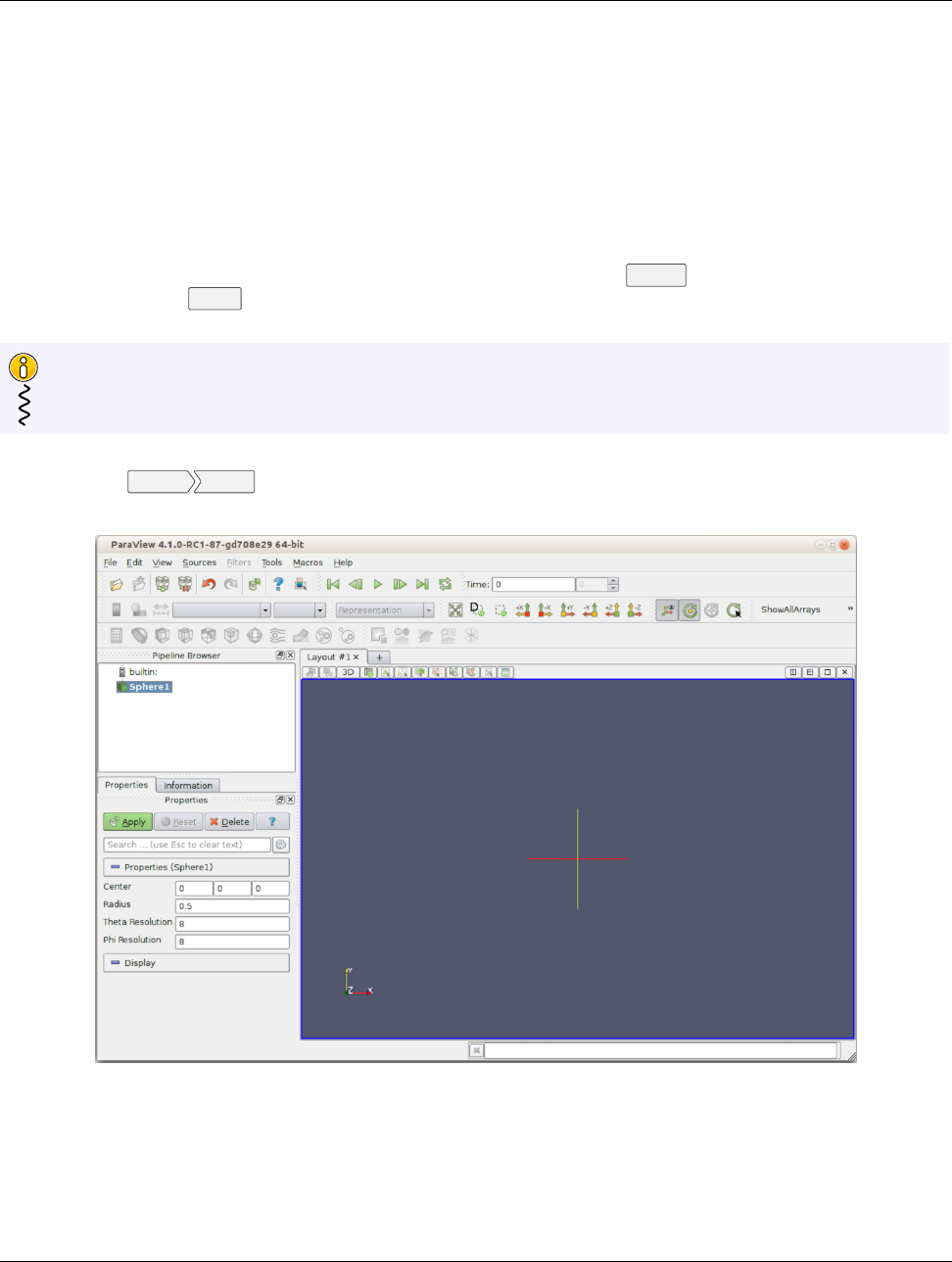
Task: Click the Open file folder icon
Action: pyautogui.click(x=116, y=585)
